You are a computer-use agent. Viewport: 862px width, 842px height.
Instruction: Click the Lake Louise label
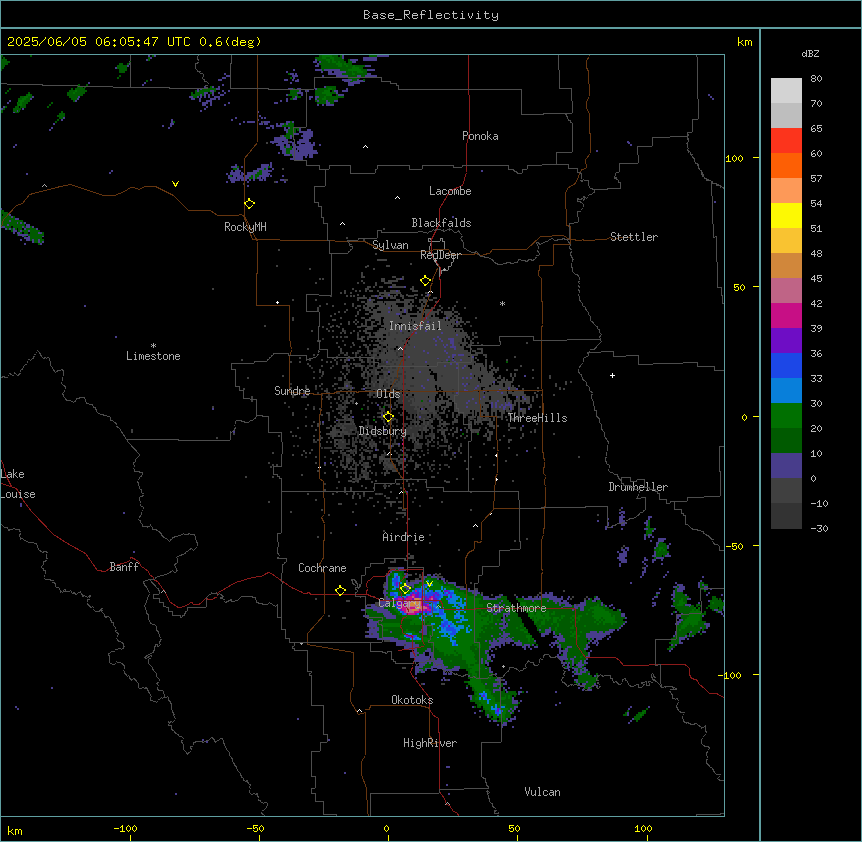tap(18, 484)
